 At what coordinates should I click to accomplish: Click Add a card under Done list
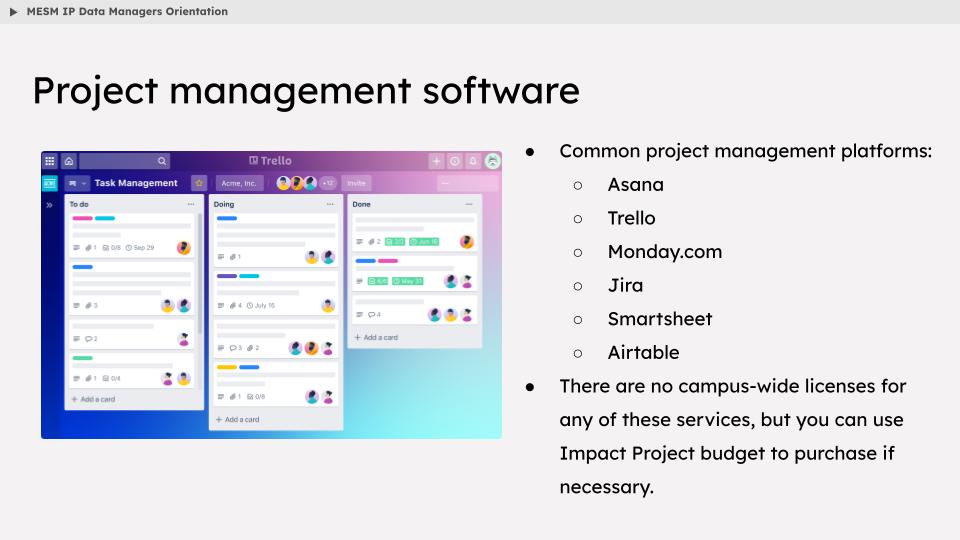[376, 337]
